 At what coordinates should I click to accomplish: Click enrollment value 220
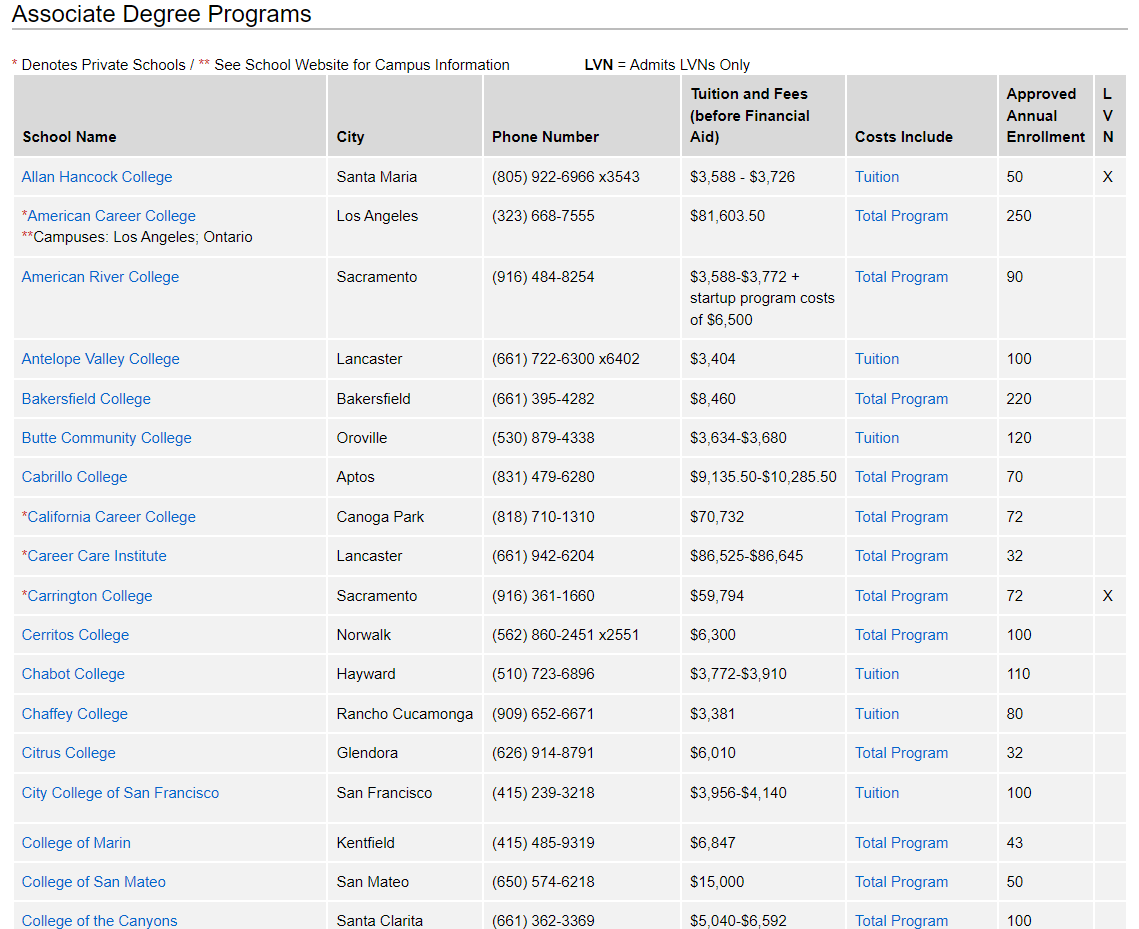click(1018, 399)
